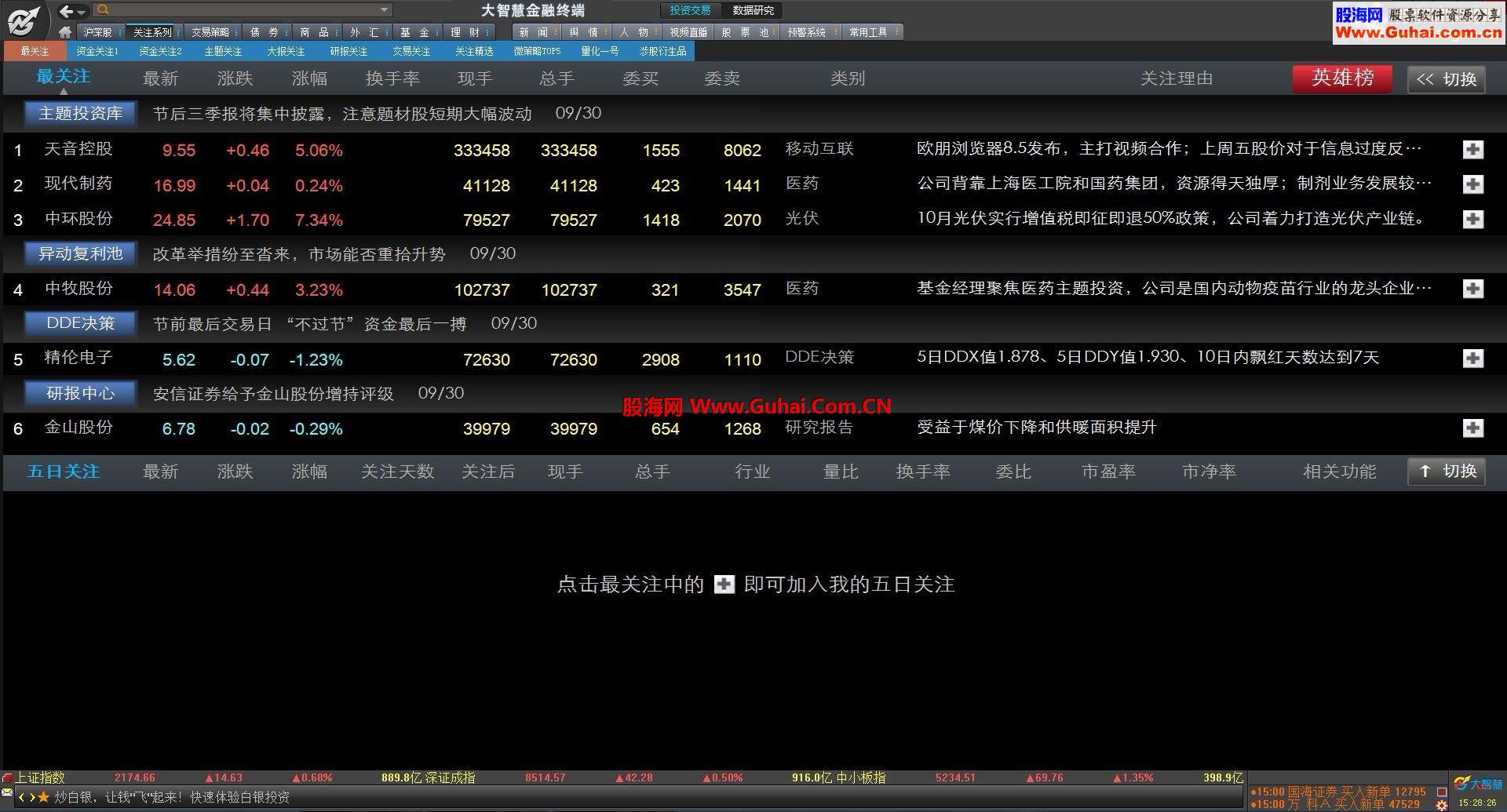This screenshot has height=812, width=1507.
Task: Select the 最关注 sub-tab
Action: click(35, 51)
